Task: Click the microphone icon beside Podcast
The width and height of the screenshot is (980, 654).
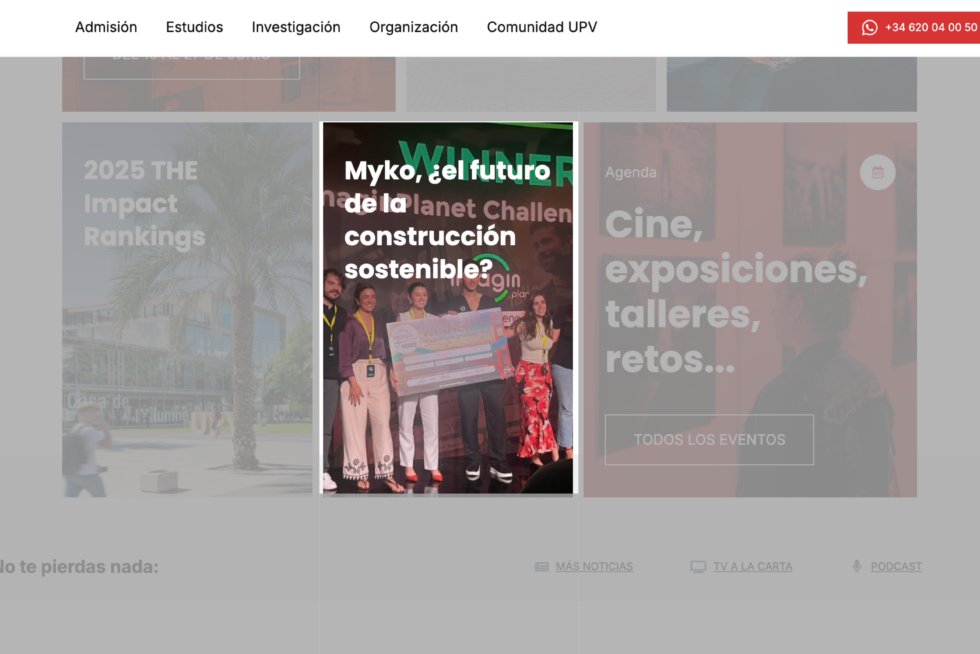Action: click(x=857, y=567)
